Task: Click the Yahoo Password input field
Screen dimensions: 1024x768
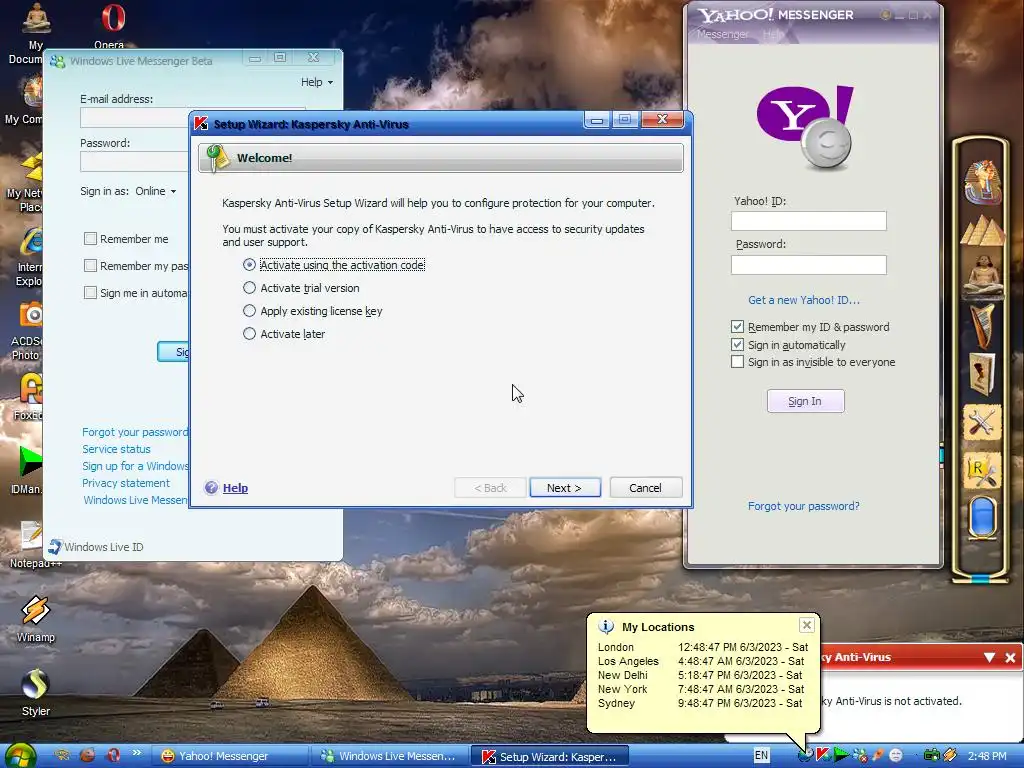Action: (808, 264)
